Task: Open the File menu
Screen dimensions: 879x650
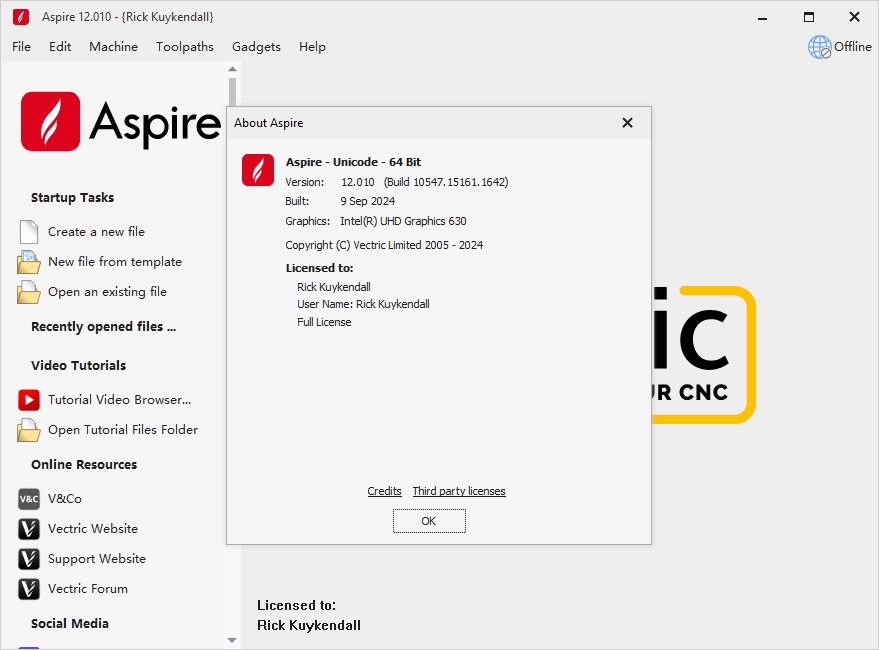Action: [21, 47]
